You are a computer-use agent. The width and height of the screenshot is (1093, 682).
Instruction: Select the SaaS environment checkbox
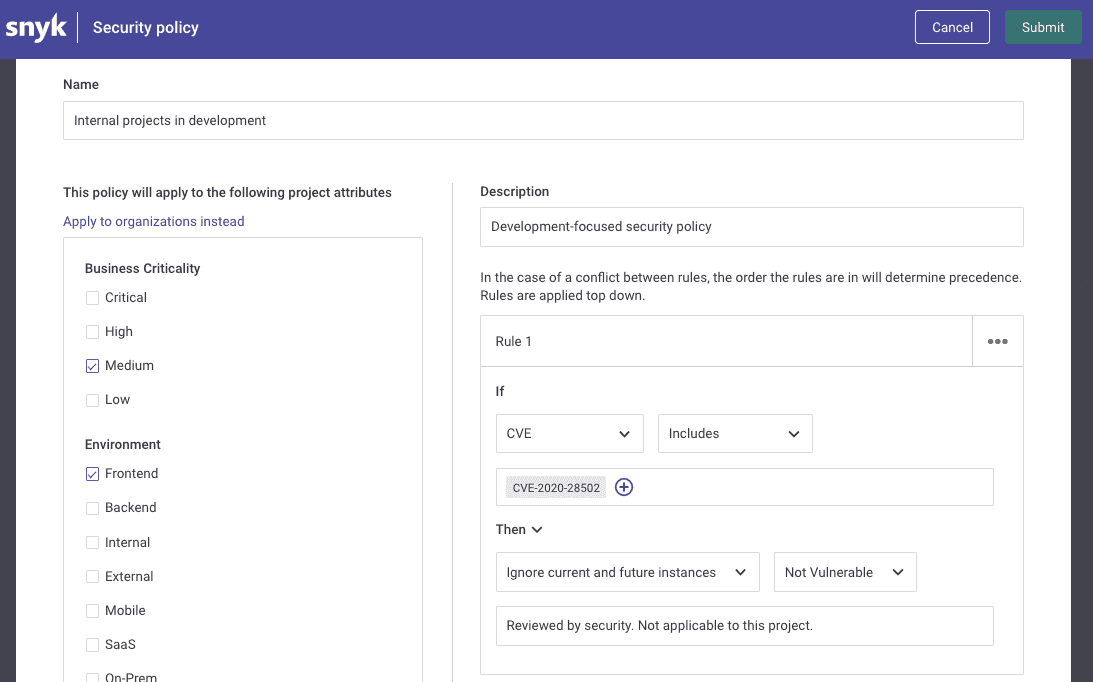point(92,644)
